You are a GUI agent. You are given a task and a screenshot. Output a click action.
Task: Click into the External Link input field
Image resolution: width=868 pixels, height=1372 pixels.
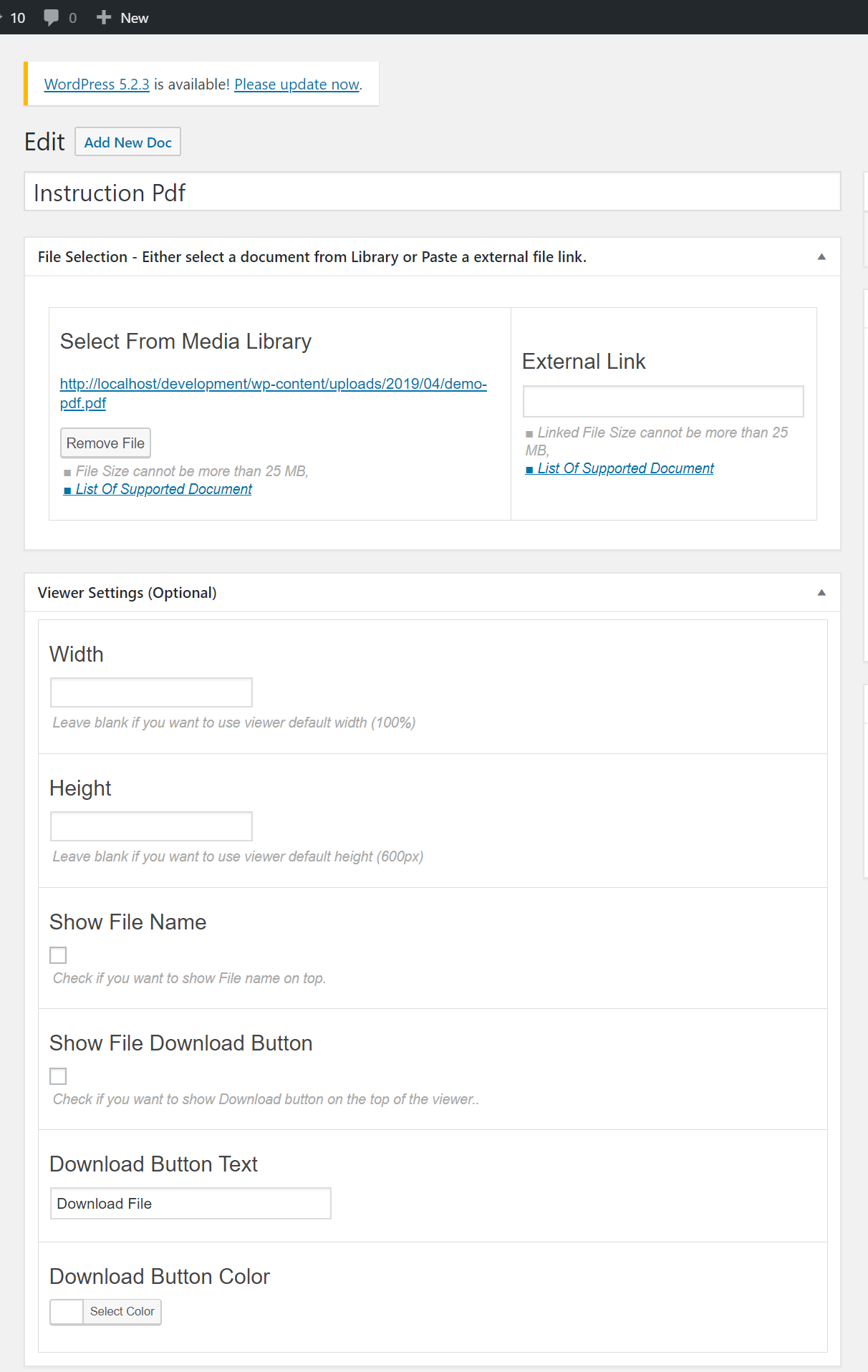coord(662,402)
